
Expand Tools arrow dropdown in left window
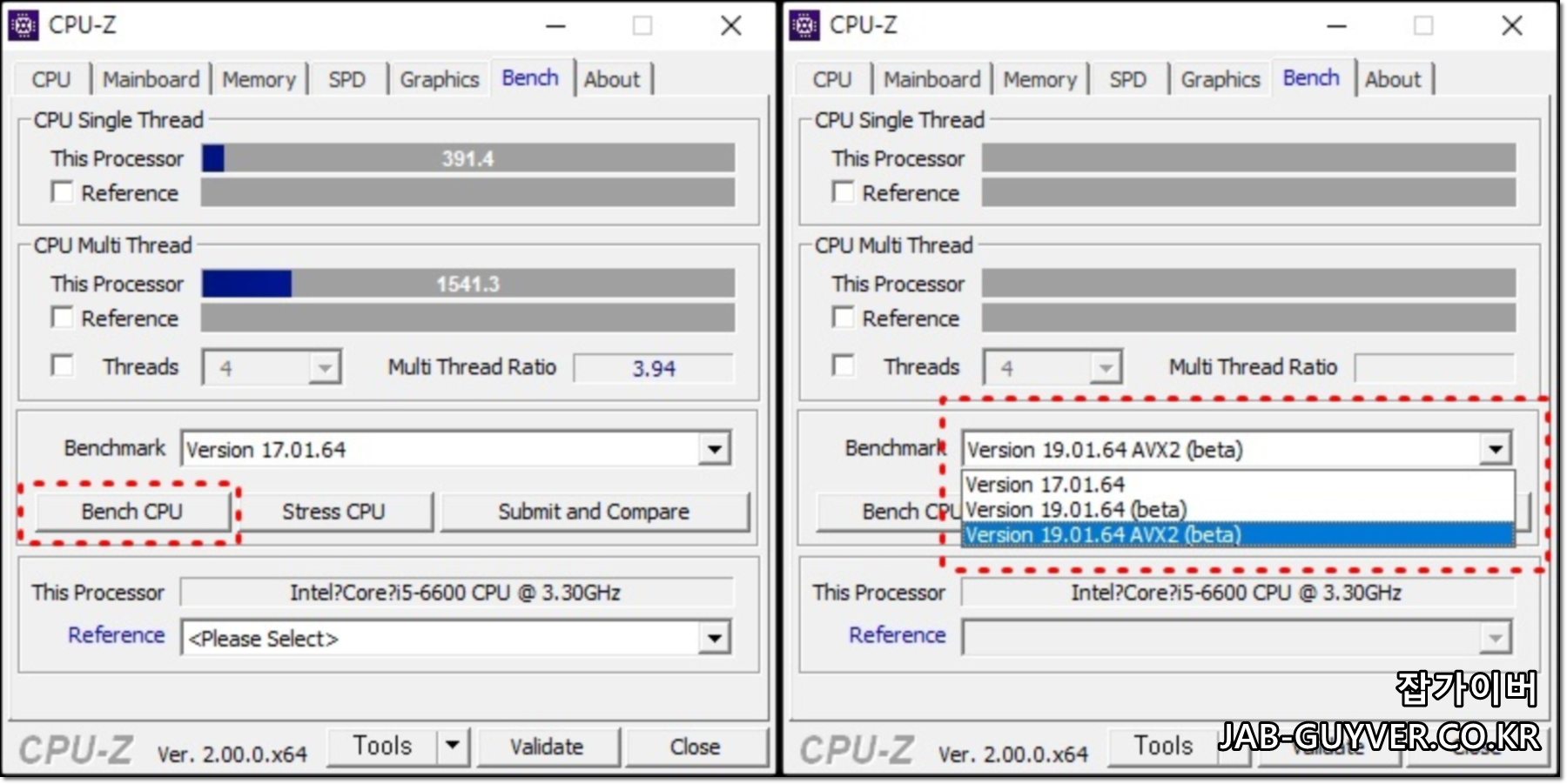pos(453,746)
